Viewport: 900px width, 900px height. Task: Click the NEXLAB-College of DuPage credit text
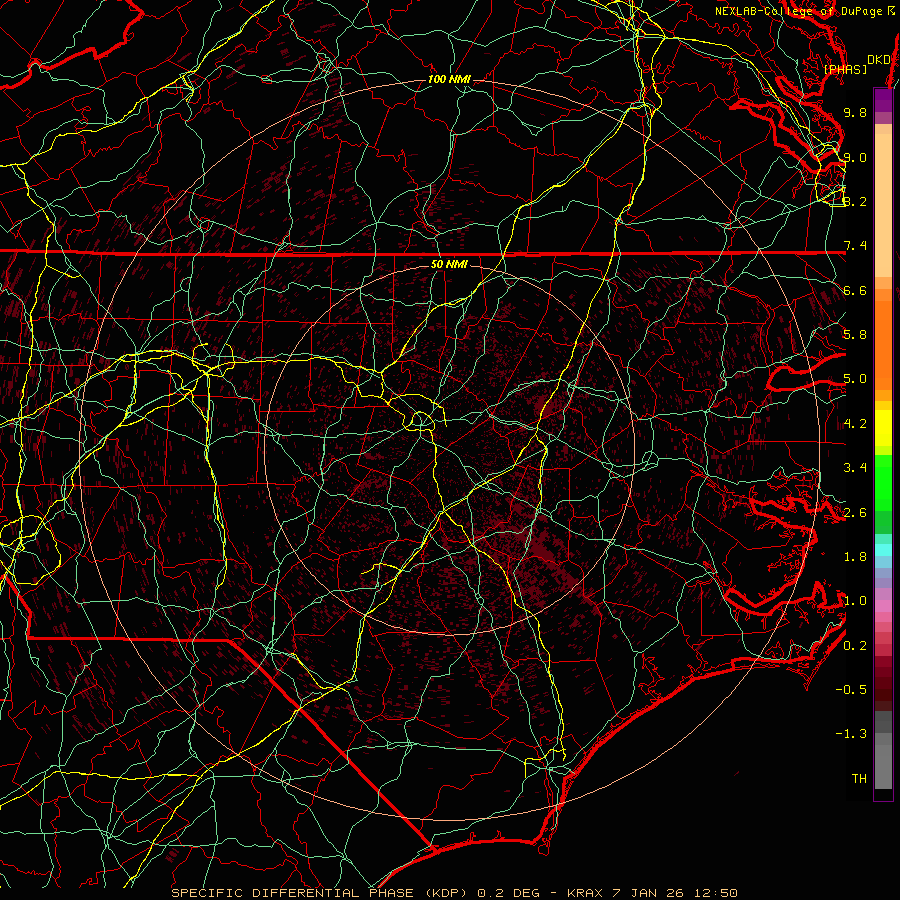pos(799,11)
